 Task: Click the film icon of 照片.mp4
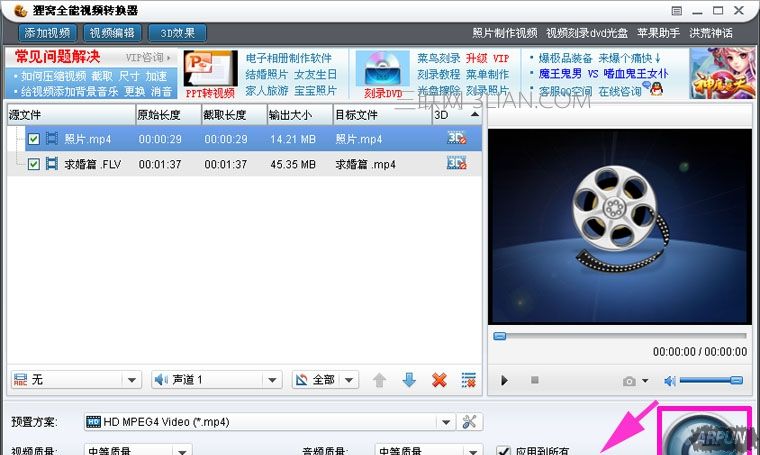click(51, 139)
